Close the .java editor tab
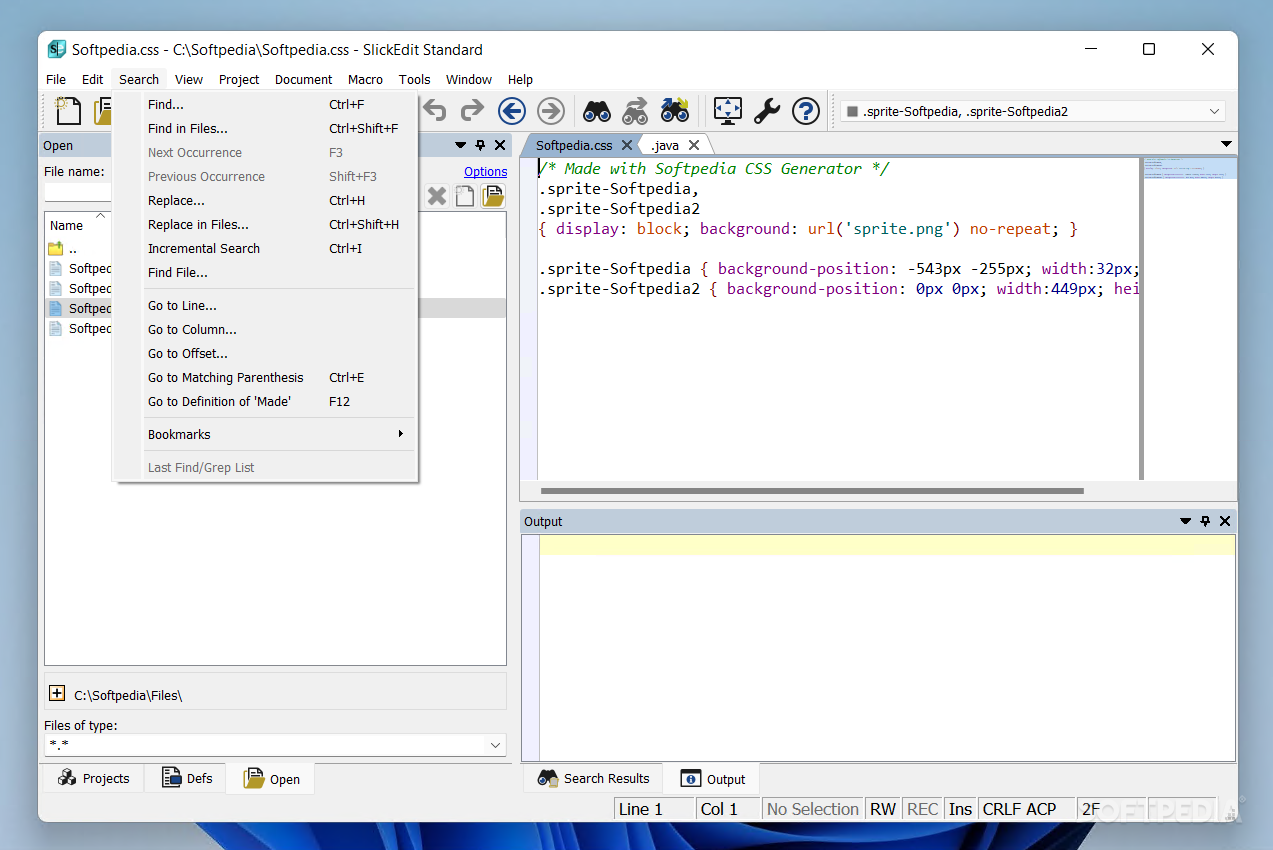Screen dimensions: 1273x850 coord(694,145)
